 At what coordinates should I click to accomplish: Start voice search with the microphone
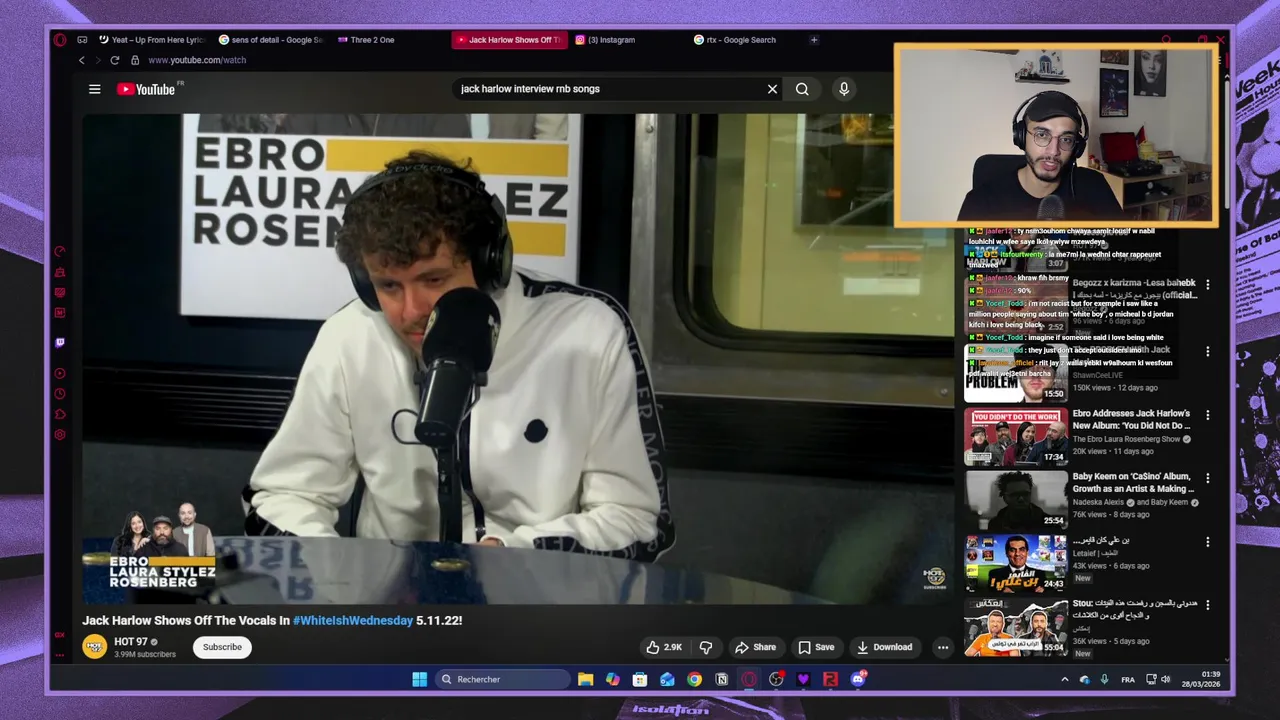[x=844, y=89]
